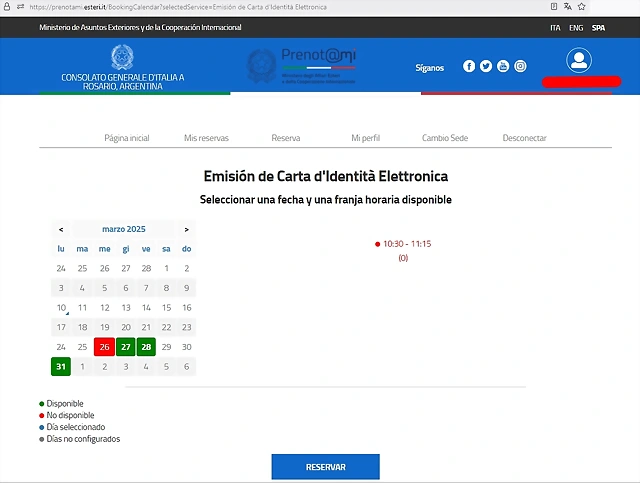Image resolution: width=640 pixels, height=483 pixels.
Task: Go to previous month in calendar
Action: tap(61, 229)
